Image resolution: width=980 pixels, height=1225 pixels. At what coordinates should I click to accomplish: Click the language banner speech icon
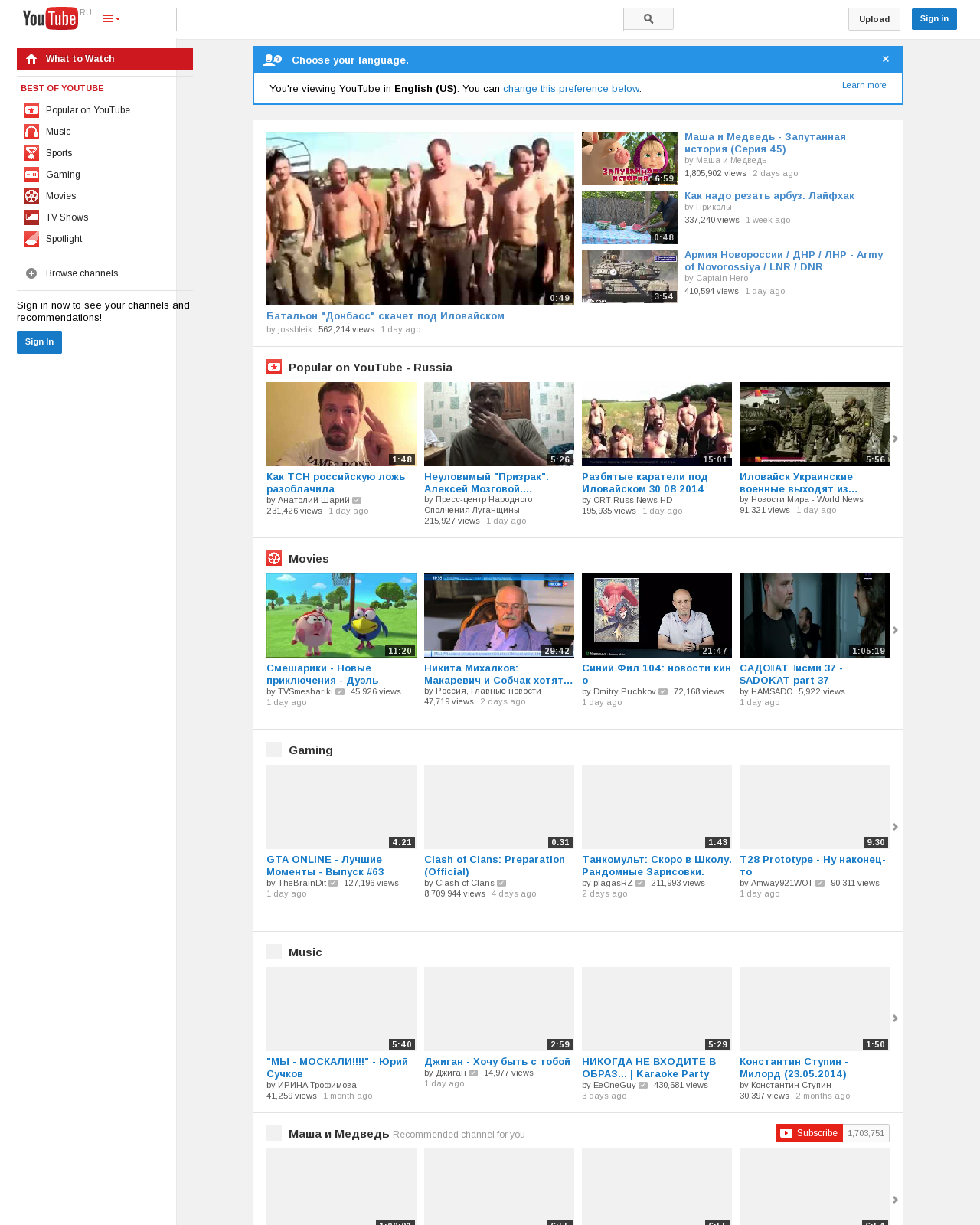[x=272, y=60]
